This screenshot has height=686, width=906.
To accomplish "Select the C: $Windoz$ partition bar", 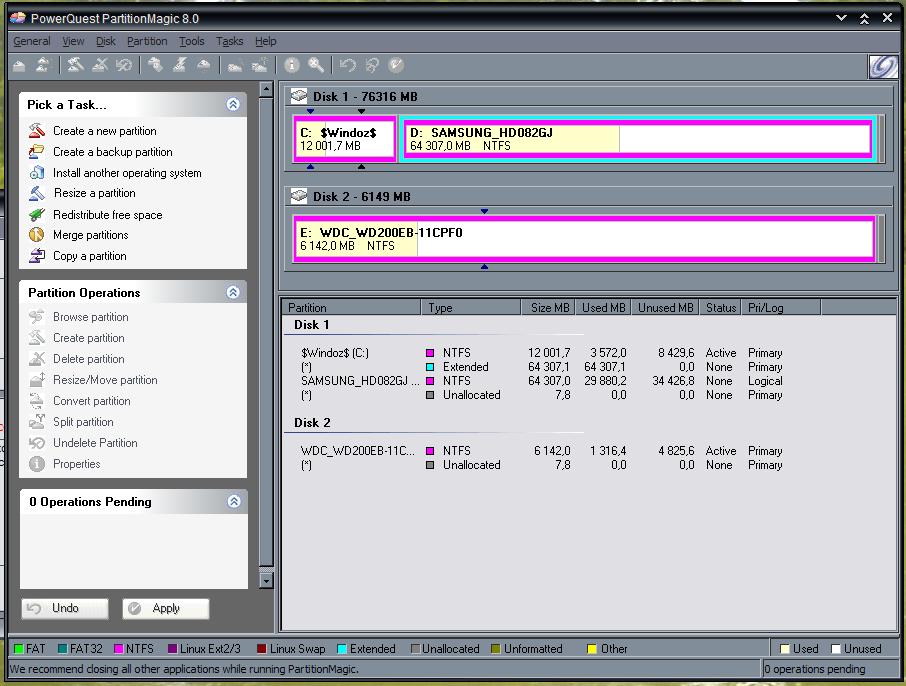I will (345, 139).
